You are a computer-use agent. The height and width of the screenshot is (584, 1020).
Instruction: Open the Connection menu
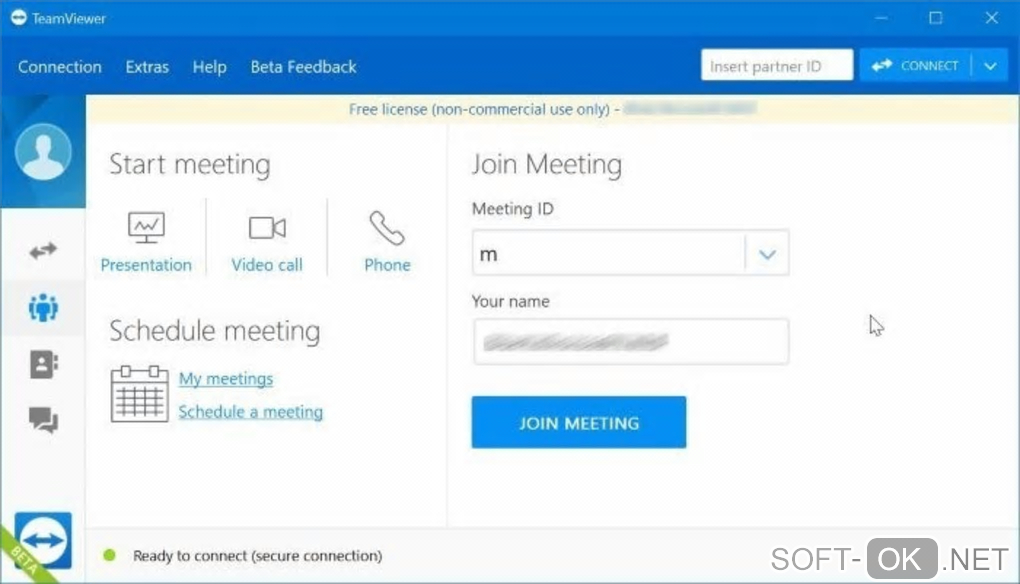coord(60,67)
